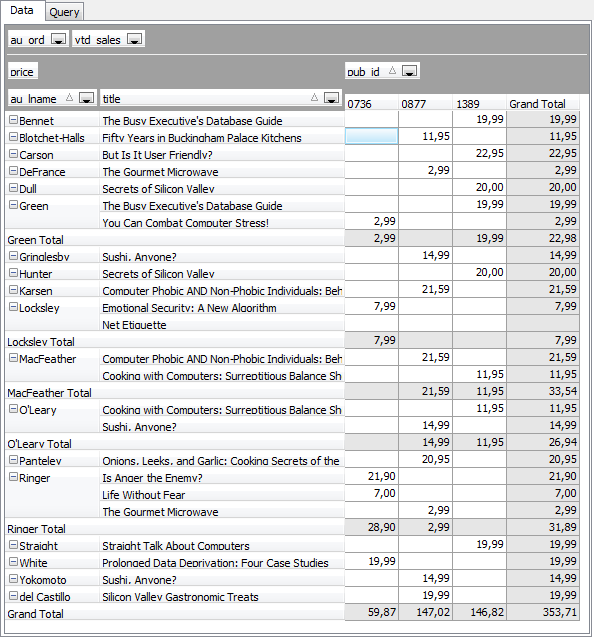Select the highlighted empty Blotchet-Halls 0736 cell
Viewport: 594px width, 638px height.
point(371,136)
